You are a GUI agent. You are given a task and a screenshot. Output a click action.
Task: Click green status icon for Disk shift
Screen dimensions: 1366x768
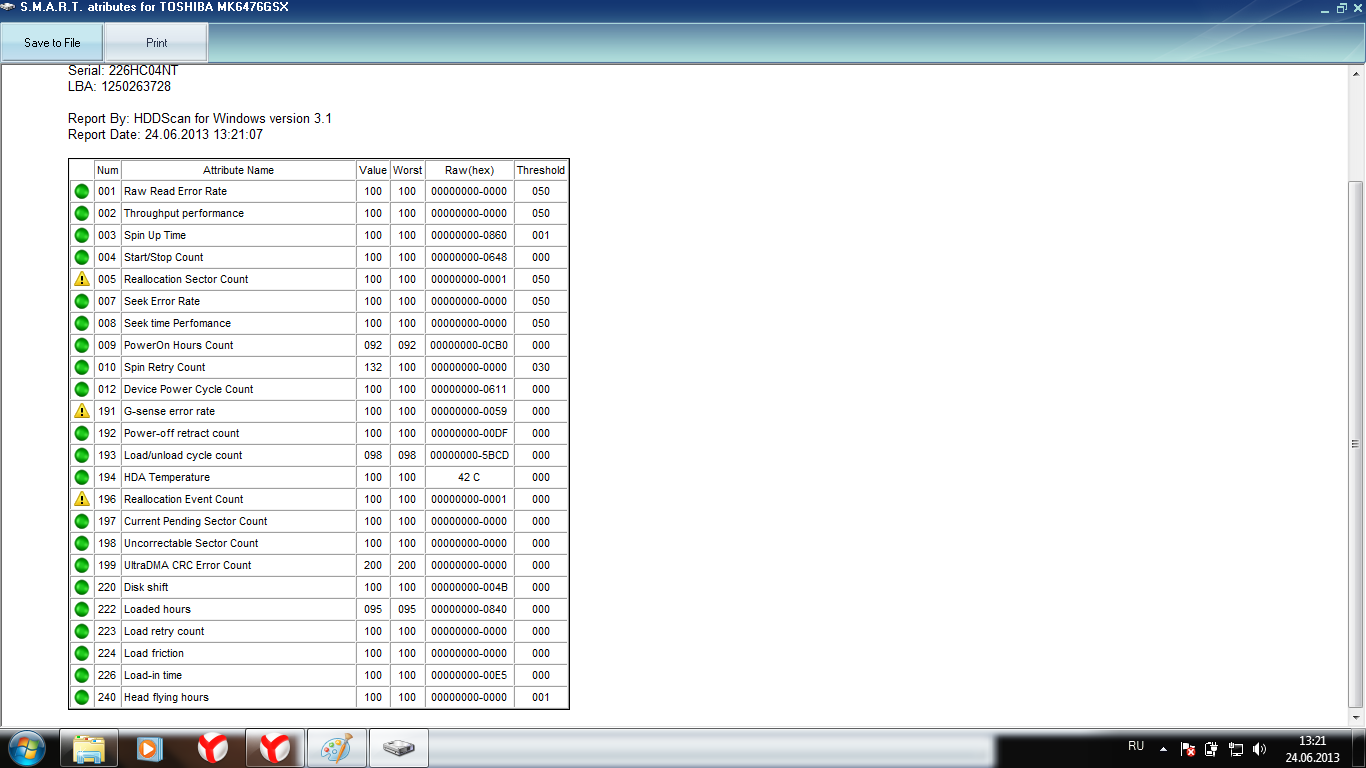coord(82,587)
